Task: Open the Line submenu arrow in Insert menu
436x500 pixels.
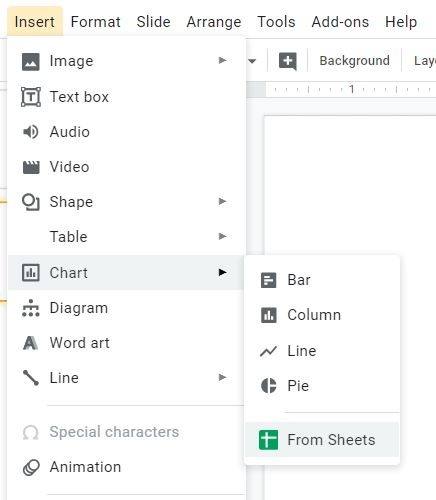Action: click(222, 377)
